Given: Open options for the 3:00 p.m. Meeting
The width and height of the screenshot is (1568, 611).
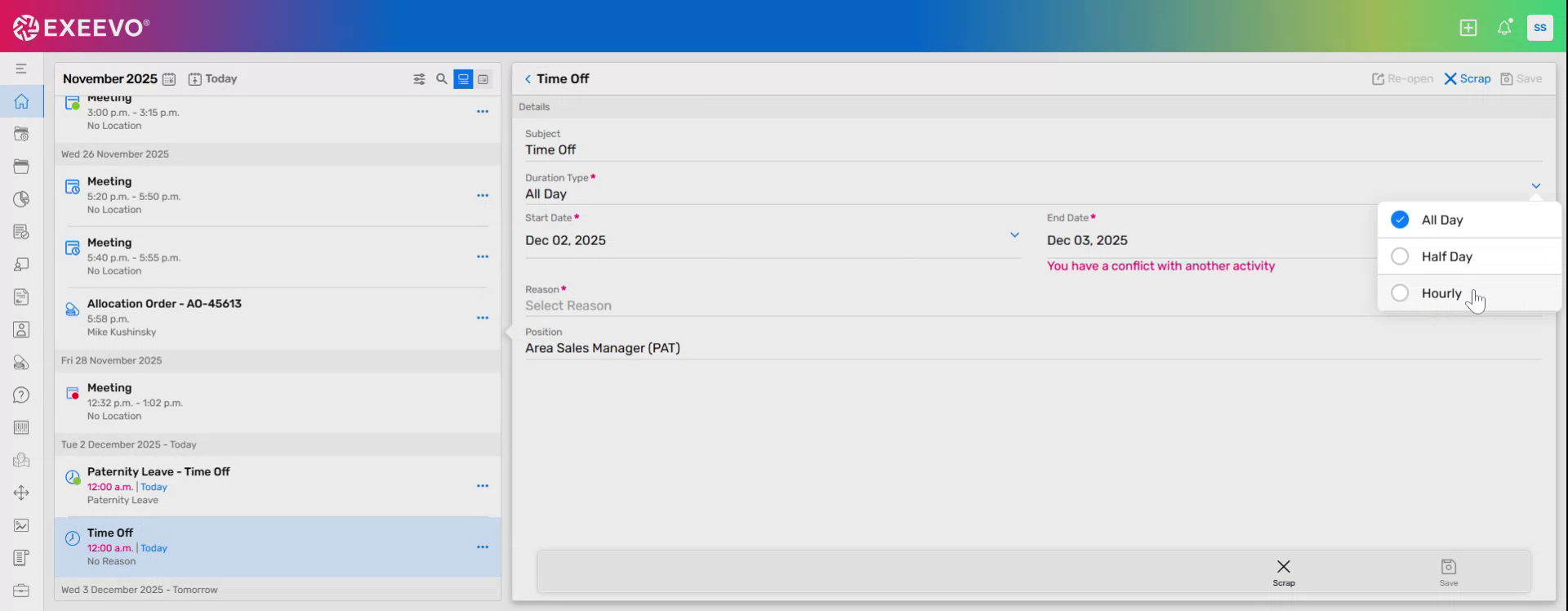Looking at the screenshot, I should tap(483, 111).
